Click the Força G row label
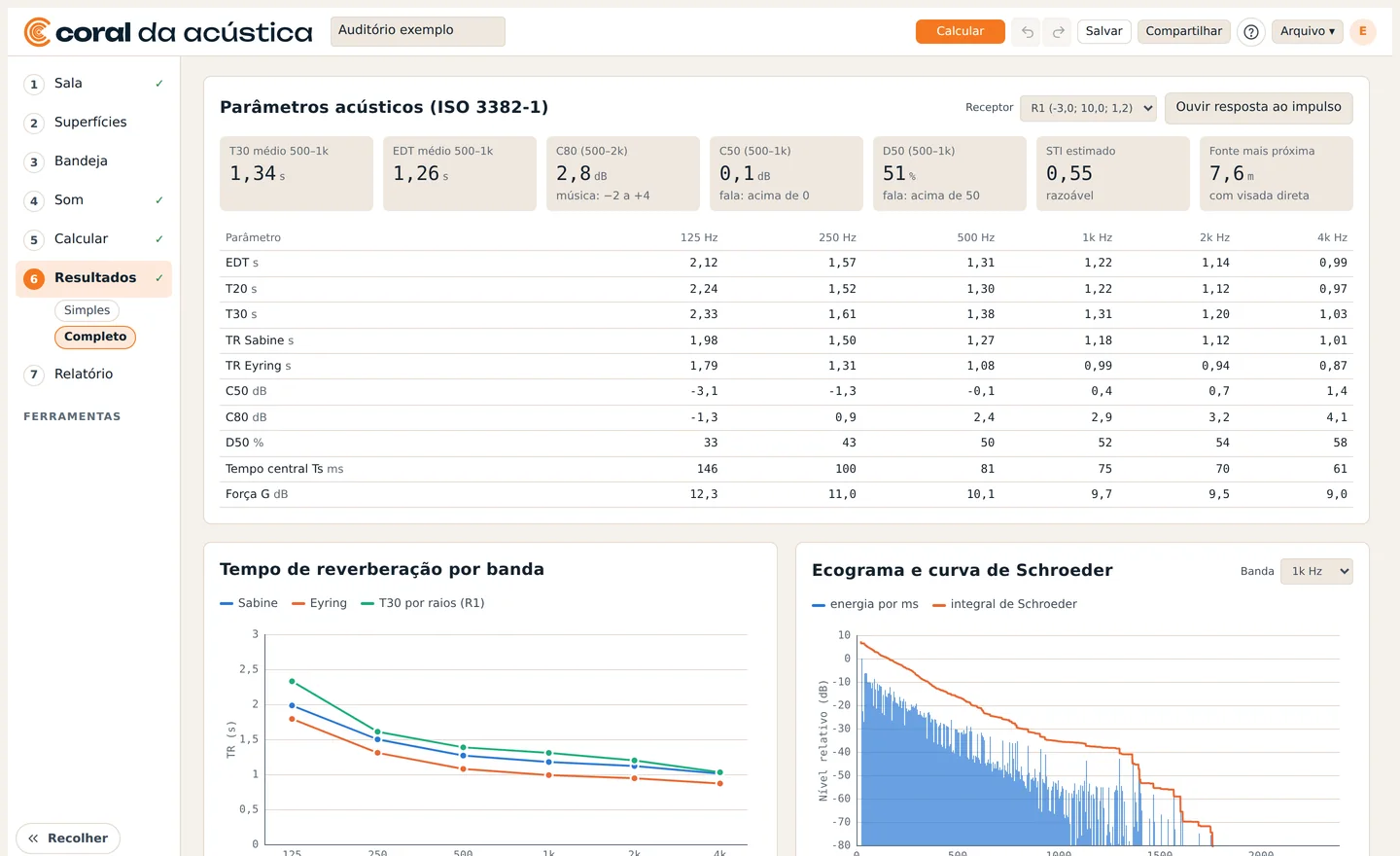1400x856 pixels. point(257,494)
